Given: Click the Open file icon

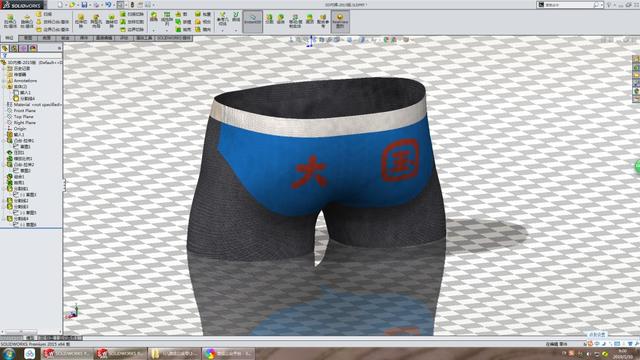Looking at the screenshot, I should tap(72, 5).
